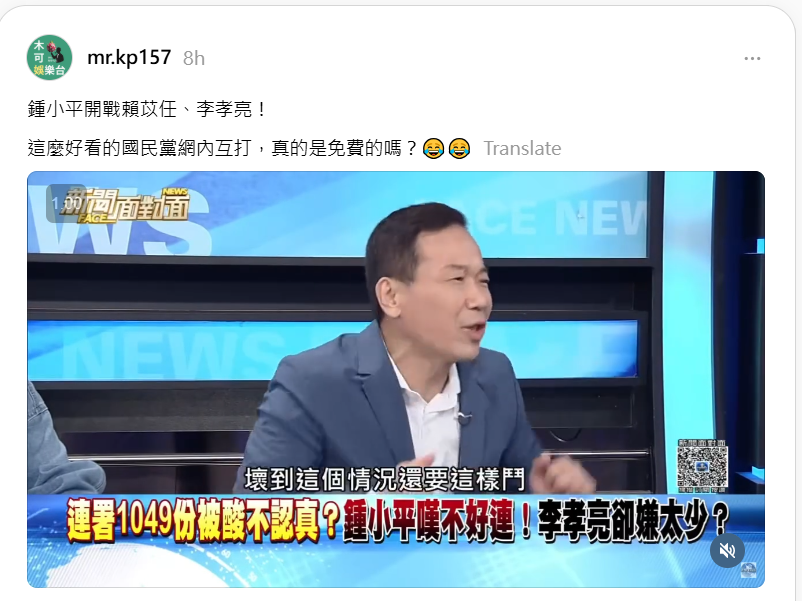Click the mr.kp157 username link

(x=129, y=57)
